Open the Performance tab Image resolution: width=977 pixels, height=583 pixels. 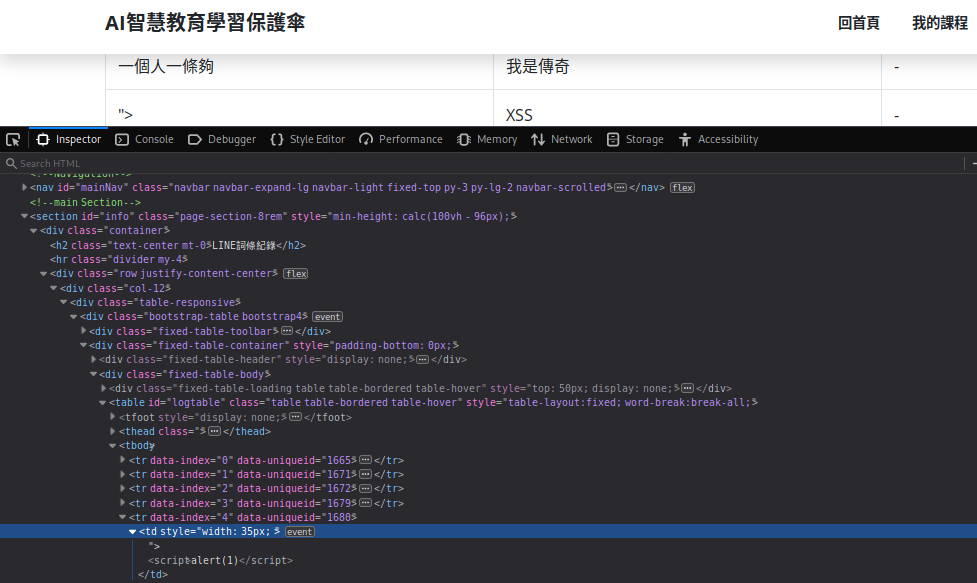click(x=401, y=140)
